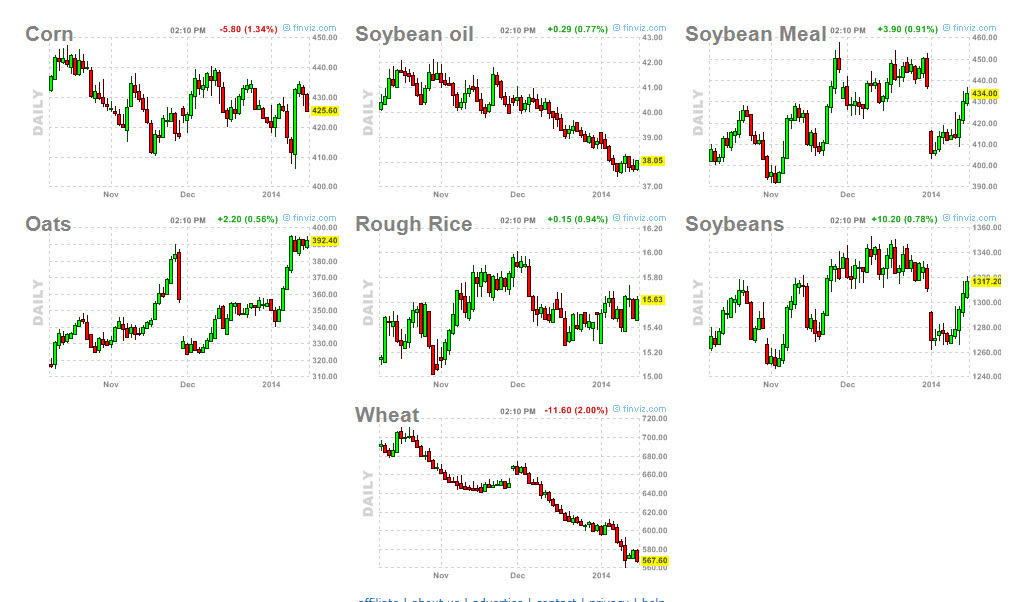Click the Soybeans chart title
Viewport: 1028px width, 602px height.
tap(734, 225)
